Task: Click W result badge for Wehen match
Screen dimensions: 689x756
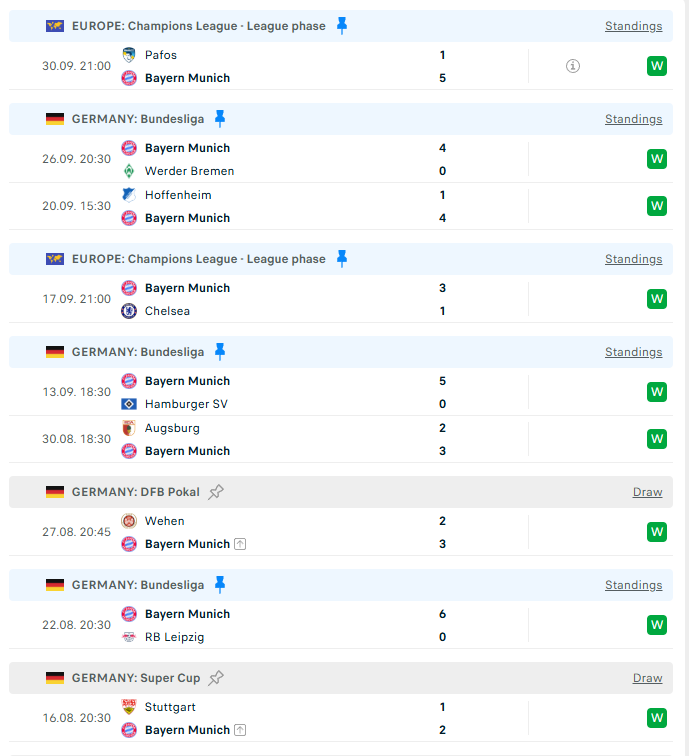Action: click(657, 532)
